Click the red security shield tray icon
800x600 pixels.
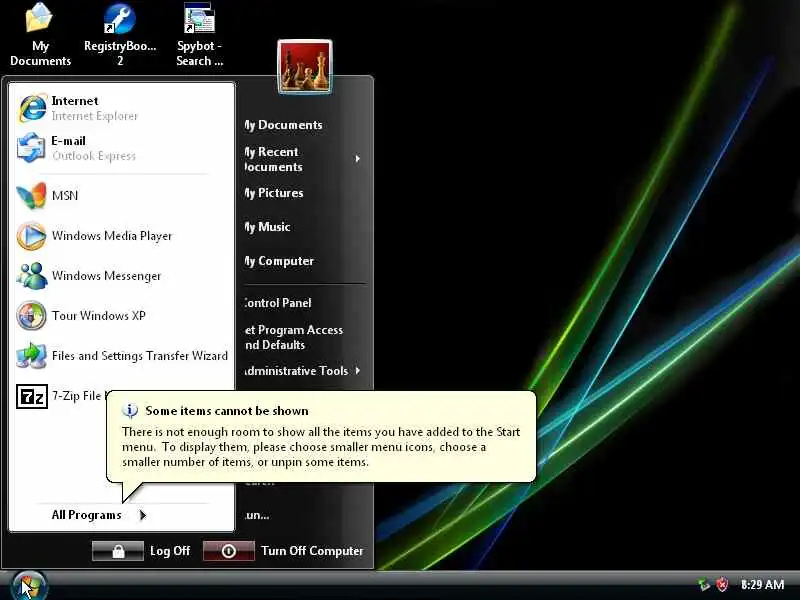722,585
